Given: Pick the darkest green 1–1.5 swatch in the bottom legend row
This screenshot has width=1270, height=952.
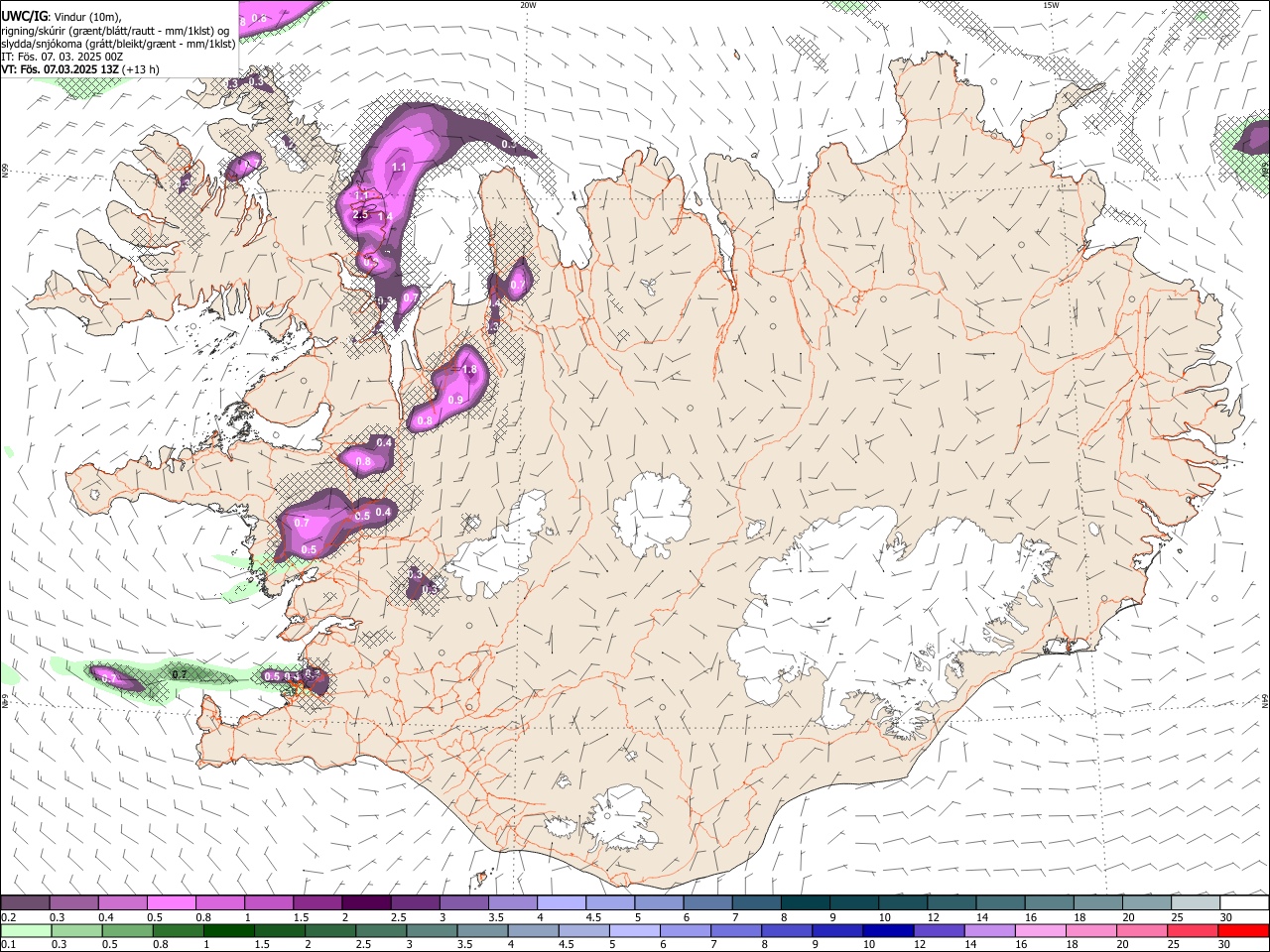Looking at the screenshot, I should 228,930.
